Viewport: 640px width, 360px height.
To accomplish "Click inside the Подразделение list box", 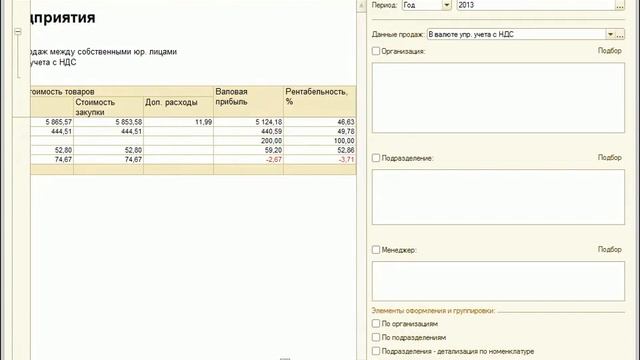I will click(498, 197).
